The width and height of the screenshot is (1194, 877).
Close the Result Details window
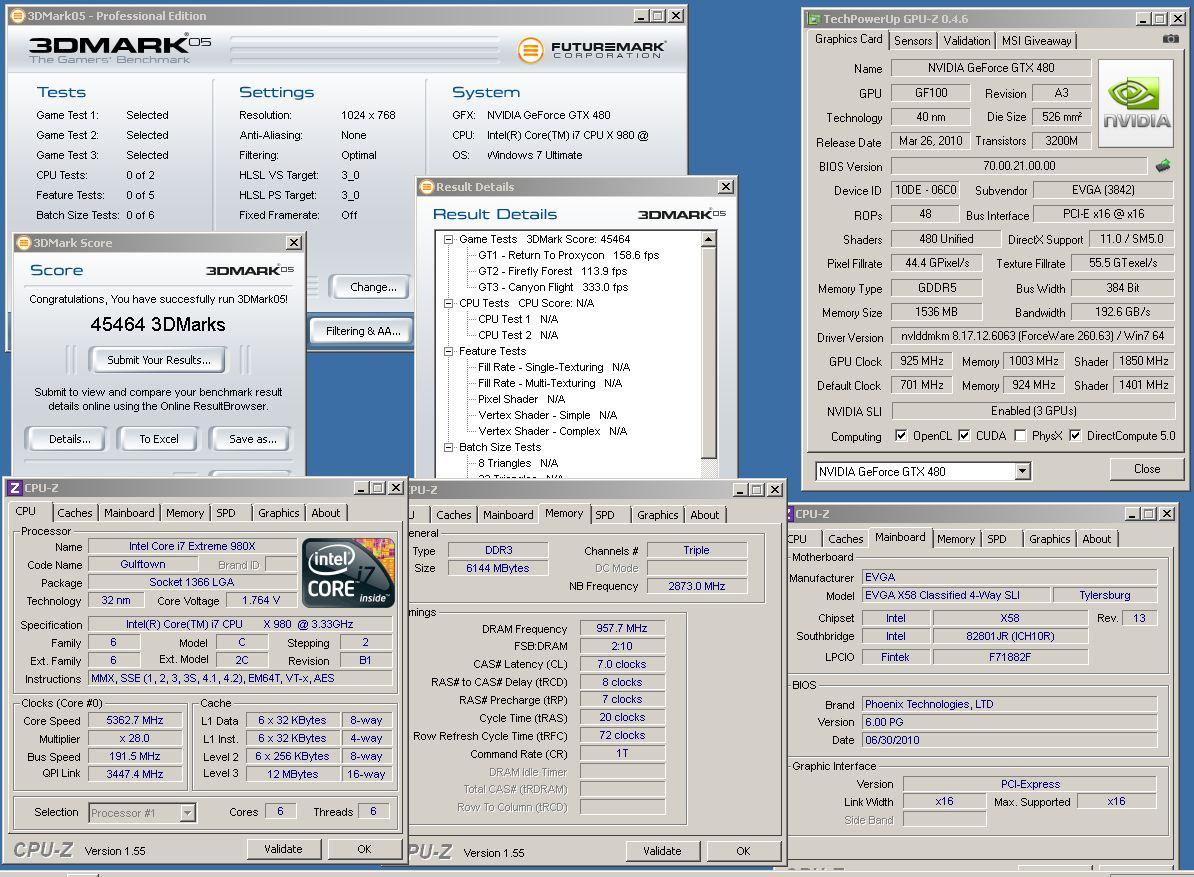click(726, 187)
